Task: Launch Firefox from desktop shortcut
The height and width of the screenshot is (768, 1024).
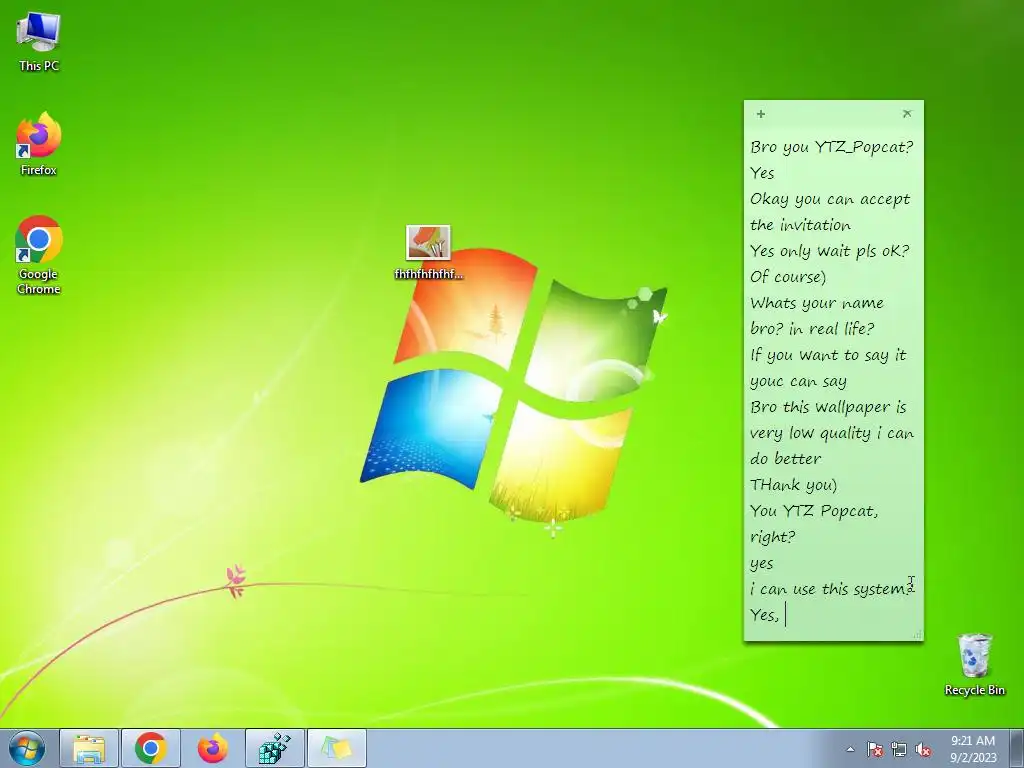Action: click(x=39, y=144)
